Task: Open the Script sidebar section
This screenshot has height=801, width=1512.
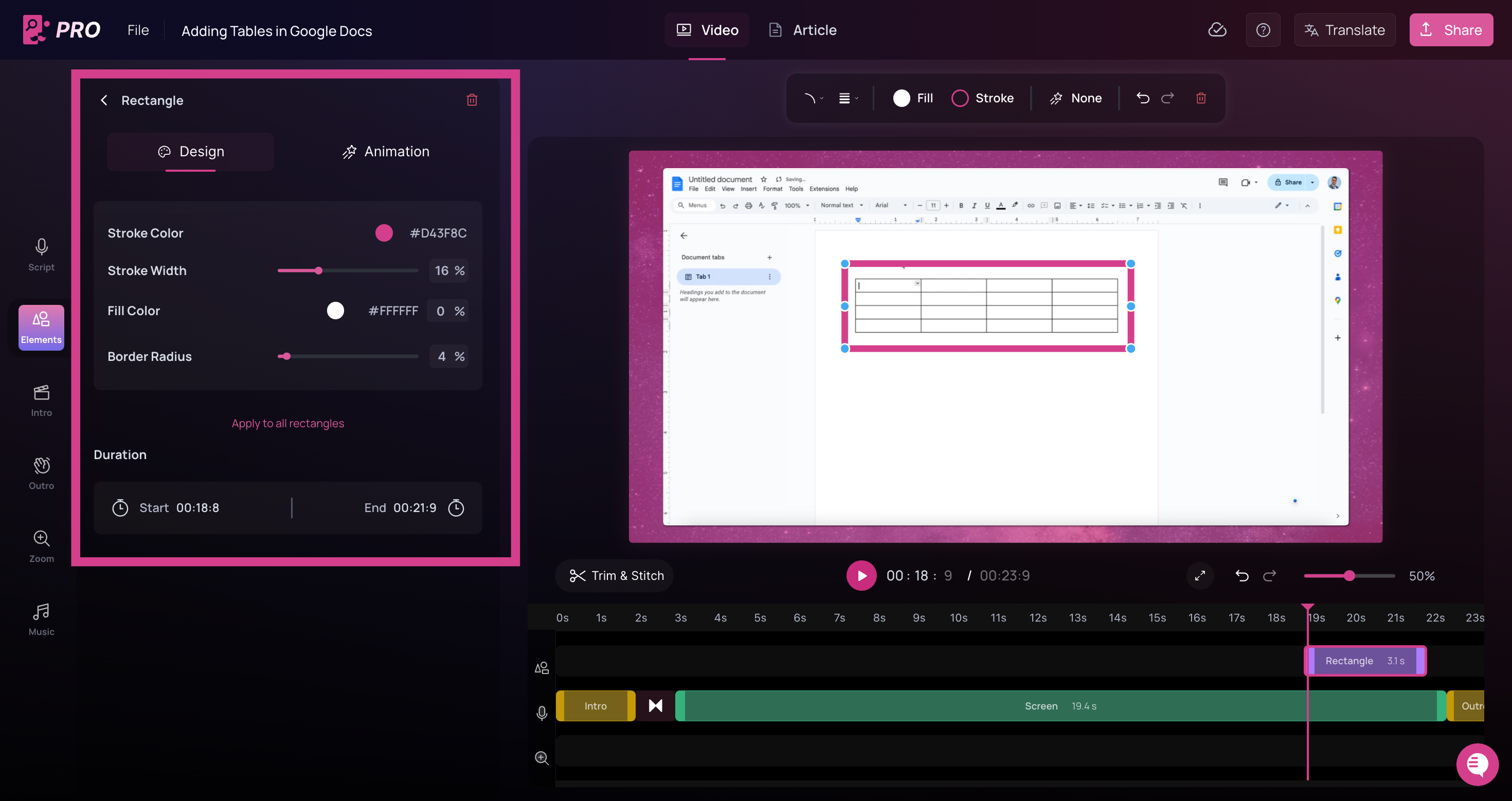Action: click(41, 254)
